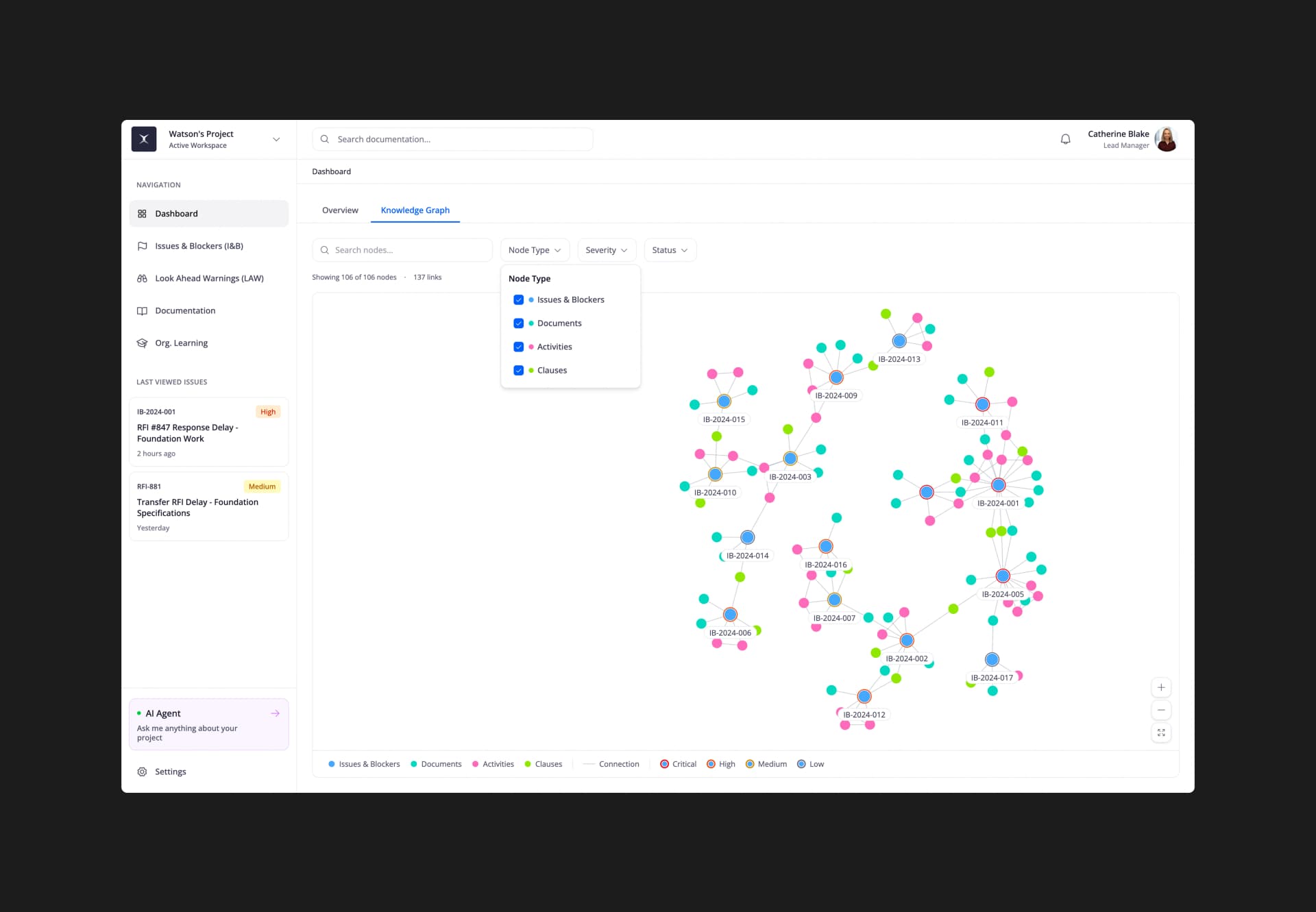
Task: Uncheck the Issues & Blockers node type
Action: 519,300
